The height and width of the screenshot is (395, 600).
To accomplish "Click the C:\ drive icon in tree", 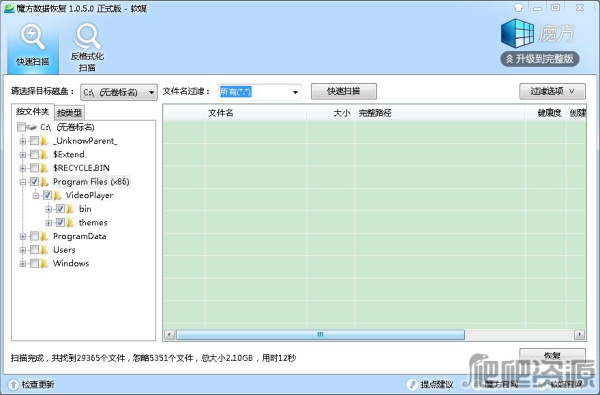I will tap(32, 127).
